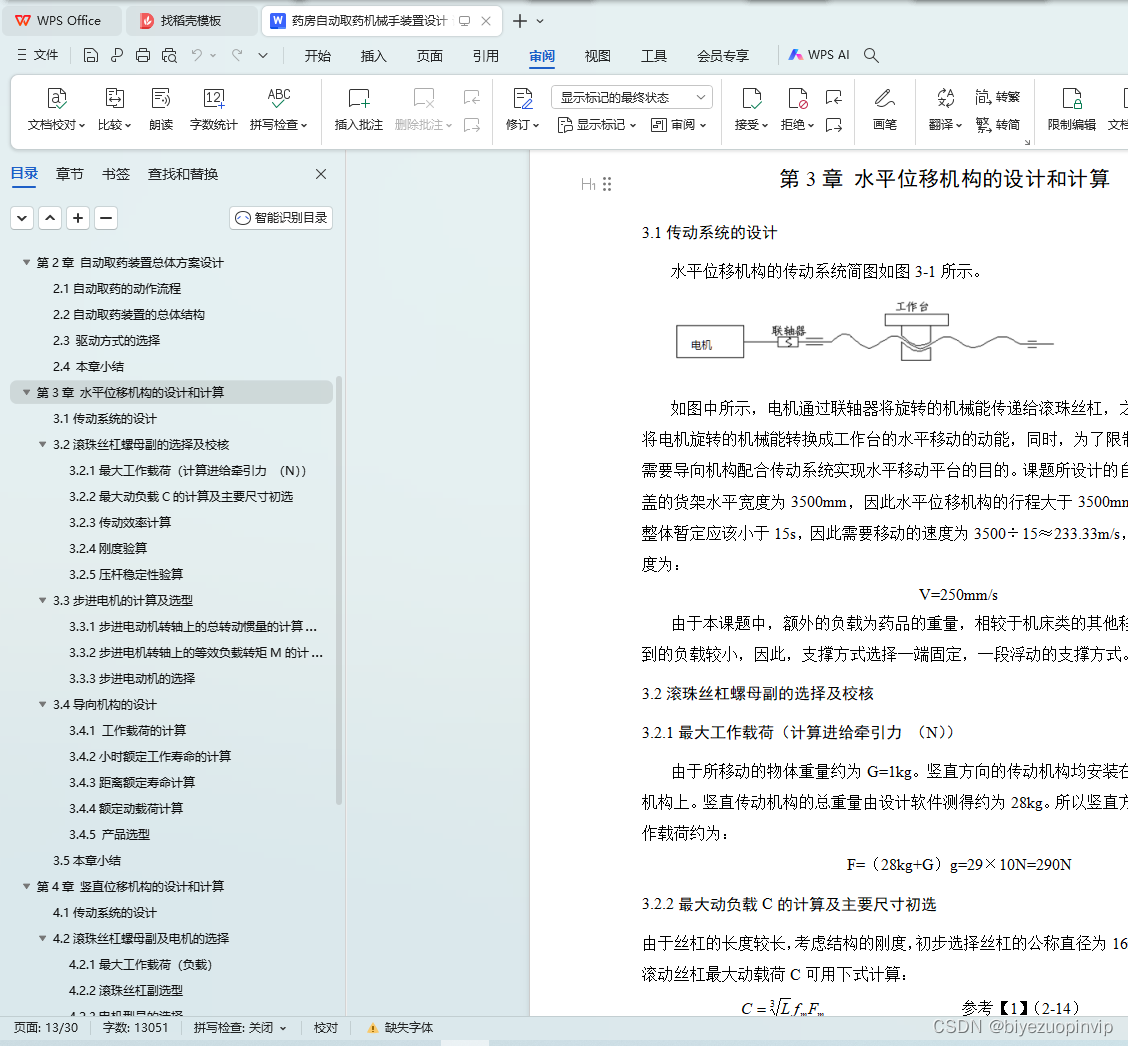Open the 会员专享 tab
Viewport: 1128px width, 1046px height.
point(722,55)
